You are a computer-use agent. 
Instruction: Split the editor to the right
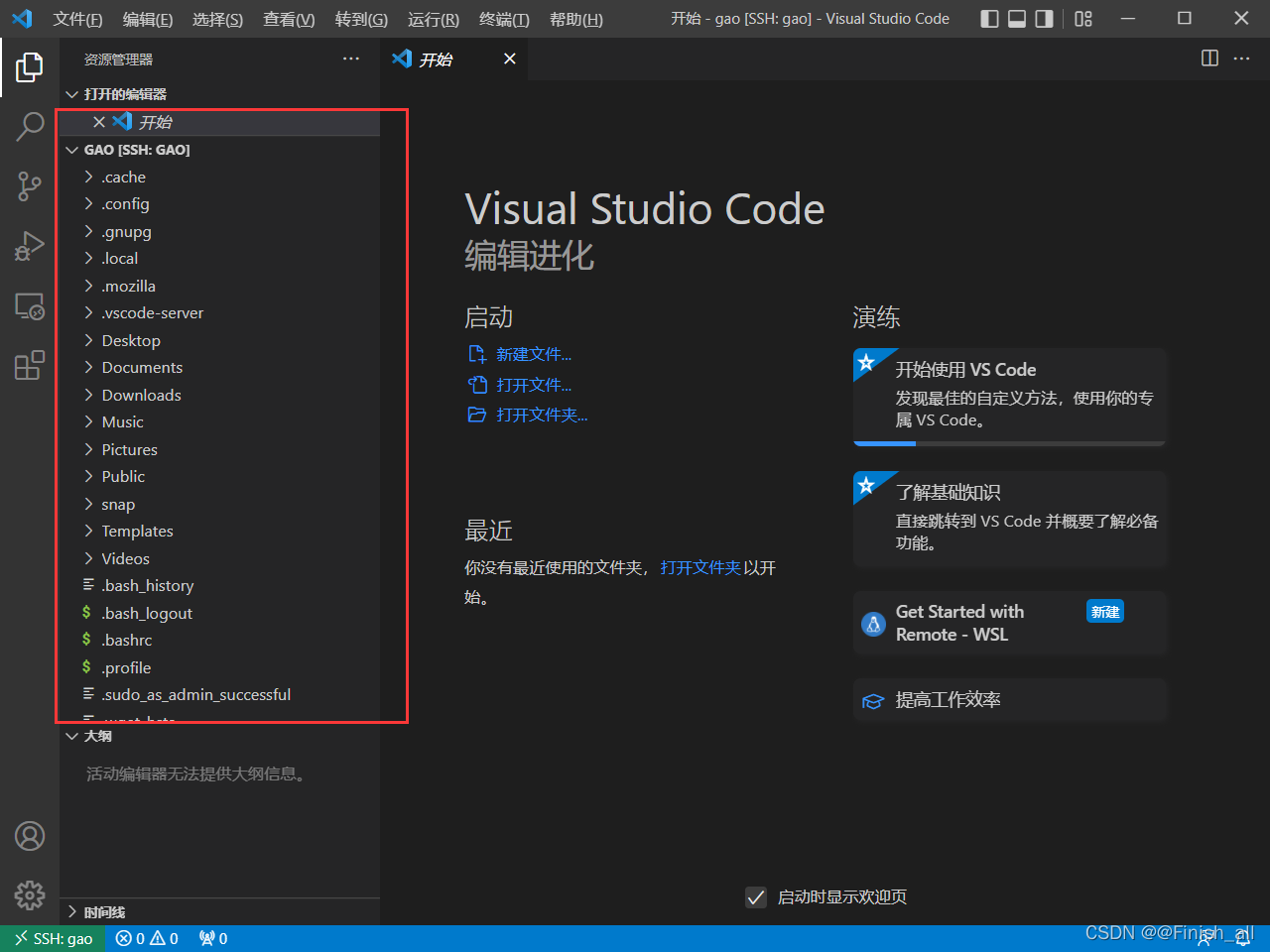[1209, 59]
